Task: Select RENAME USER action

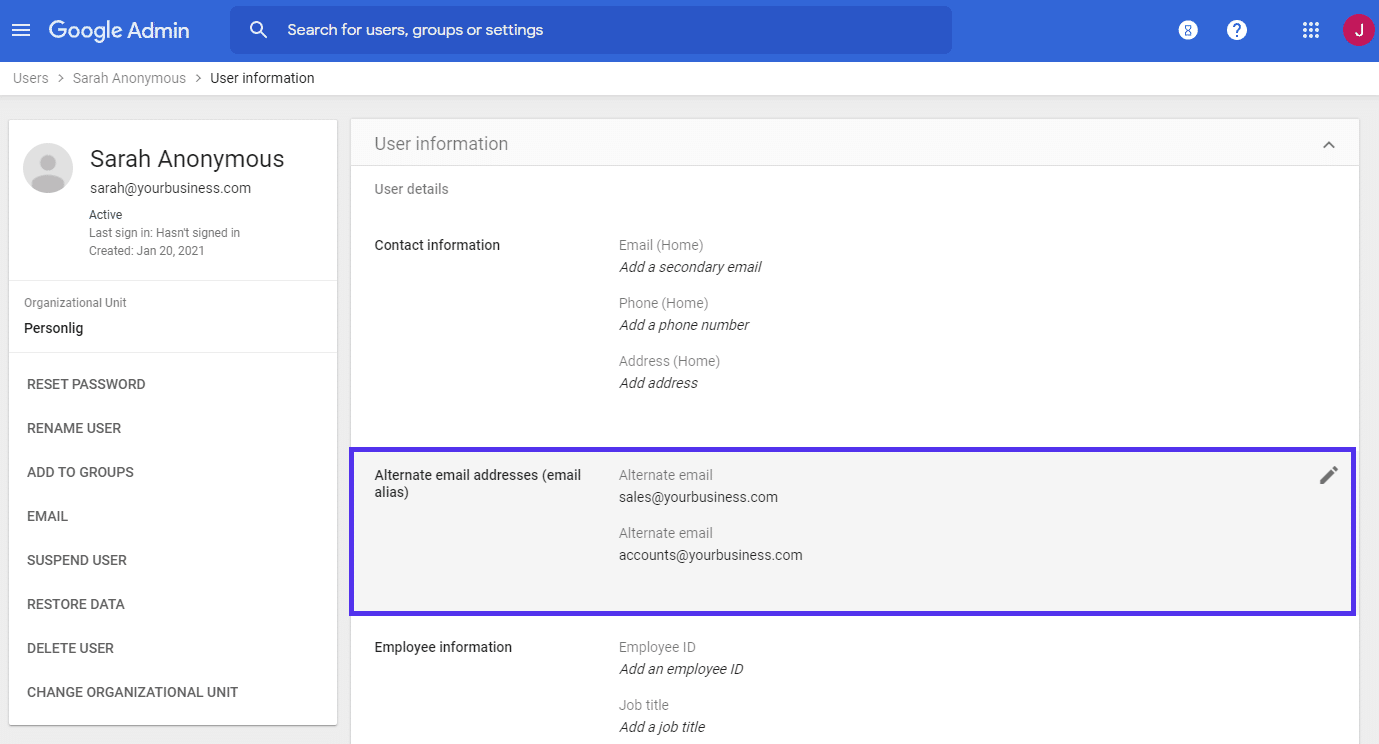Action: 74,427
